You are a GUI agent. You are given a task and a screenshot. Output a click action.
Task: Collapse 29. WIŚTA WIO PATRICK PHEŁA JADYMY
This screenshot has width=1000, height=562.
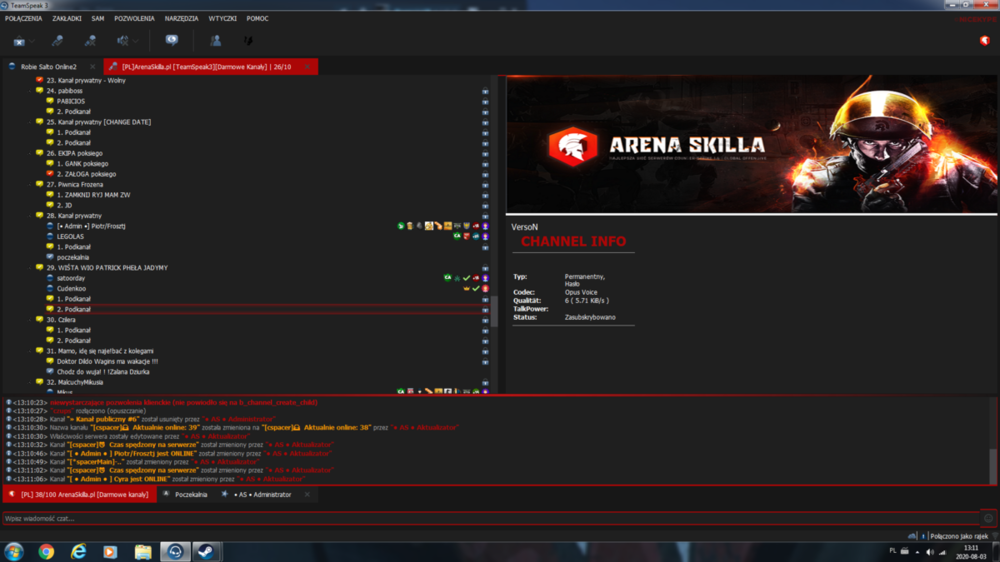30,268
